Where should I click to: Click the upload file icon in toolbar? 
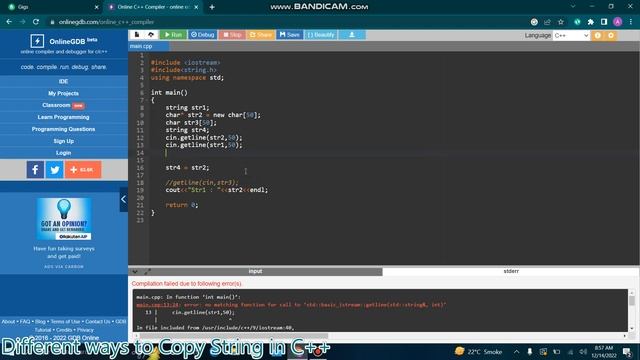point(151,35)
